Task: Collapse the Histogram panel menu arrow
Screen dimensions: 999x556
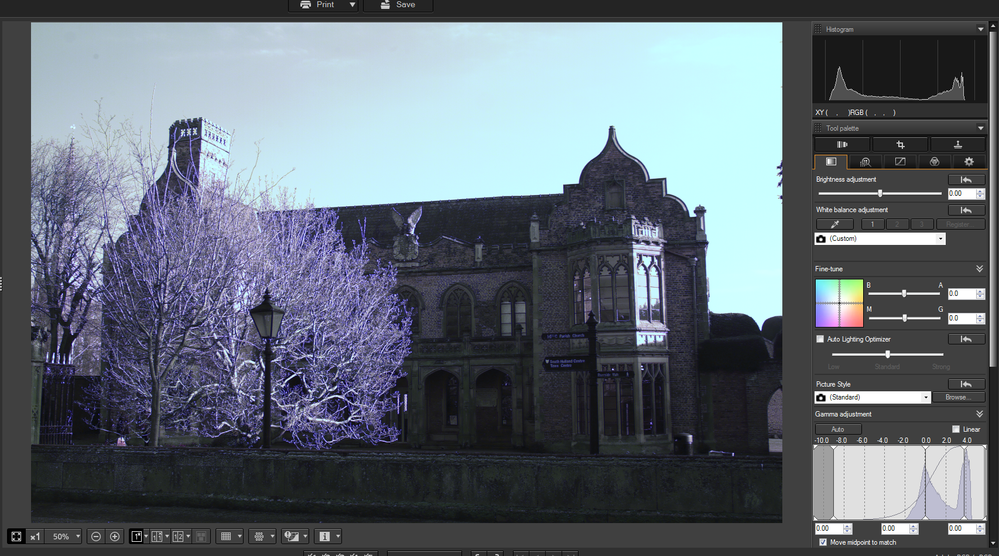Action: tap(980, 29)
